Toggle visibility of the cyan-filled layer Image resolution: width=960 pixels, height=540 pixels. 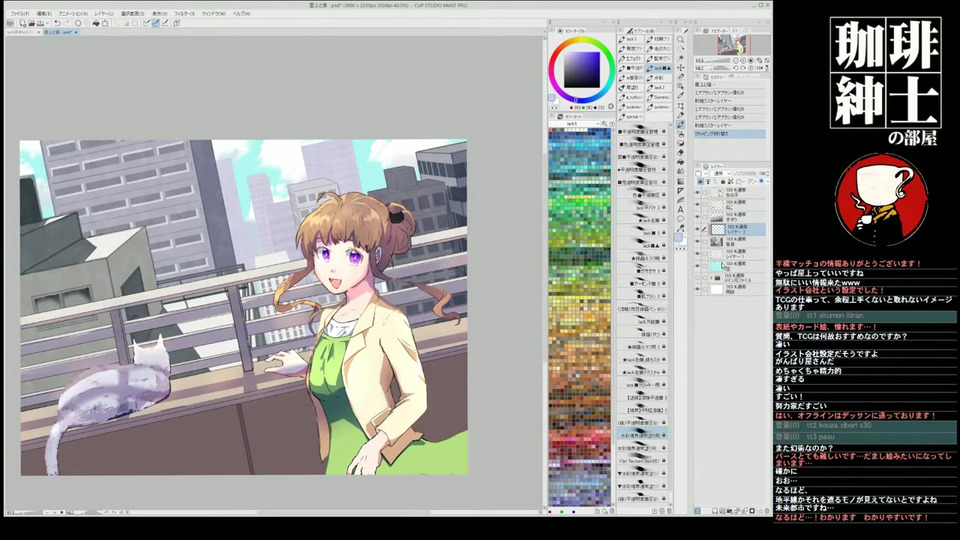(698, 267)
